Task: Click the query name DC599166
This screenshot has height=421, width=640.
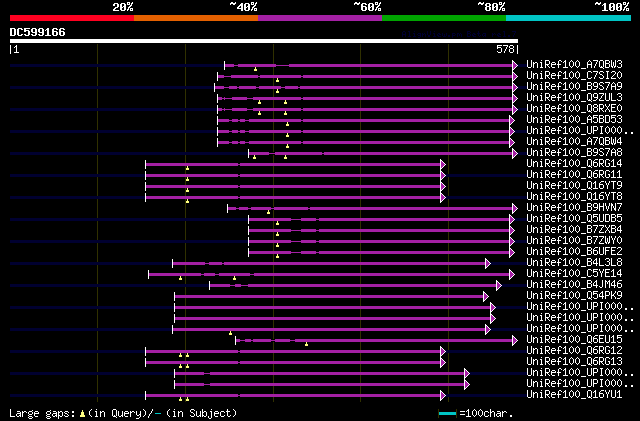Action: click(x=38, y=32)
